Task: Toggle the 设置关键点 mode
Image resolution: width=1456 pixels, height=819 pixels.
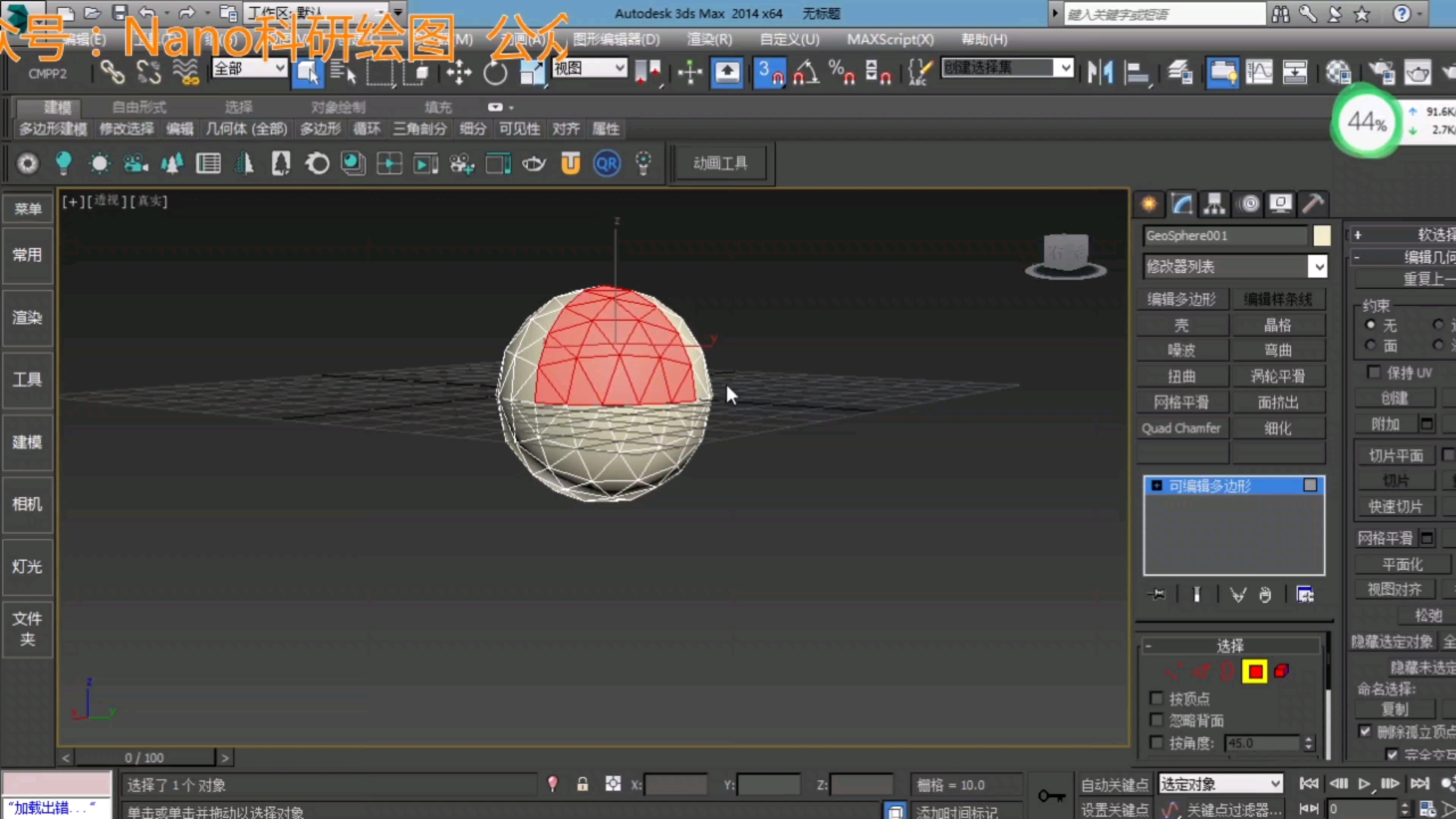Action: (x=1115, y=810)
